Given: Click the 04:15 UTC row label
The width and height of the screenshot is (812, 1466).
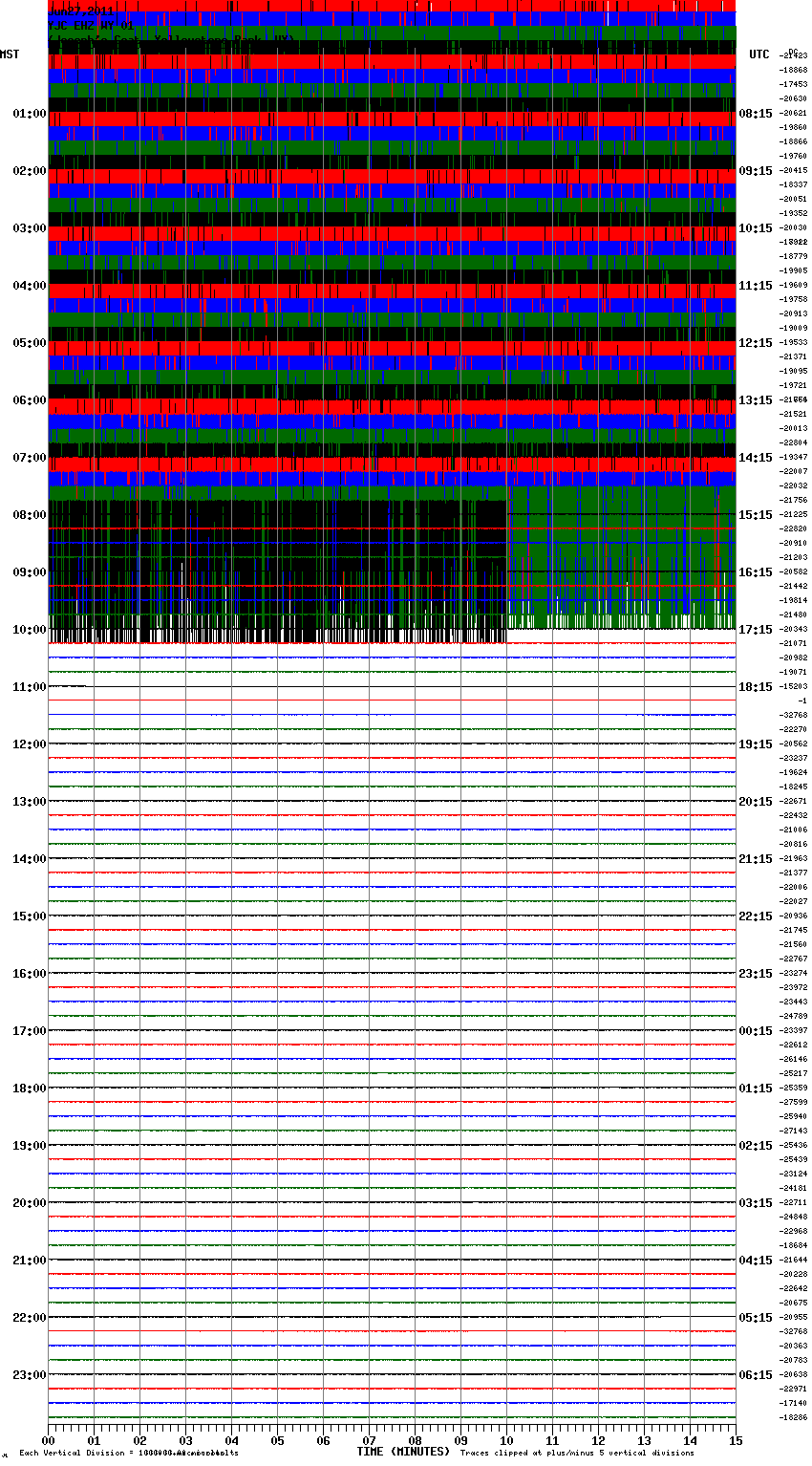Looking at the screenshot, I should tap(756, 1261).
